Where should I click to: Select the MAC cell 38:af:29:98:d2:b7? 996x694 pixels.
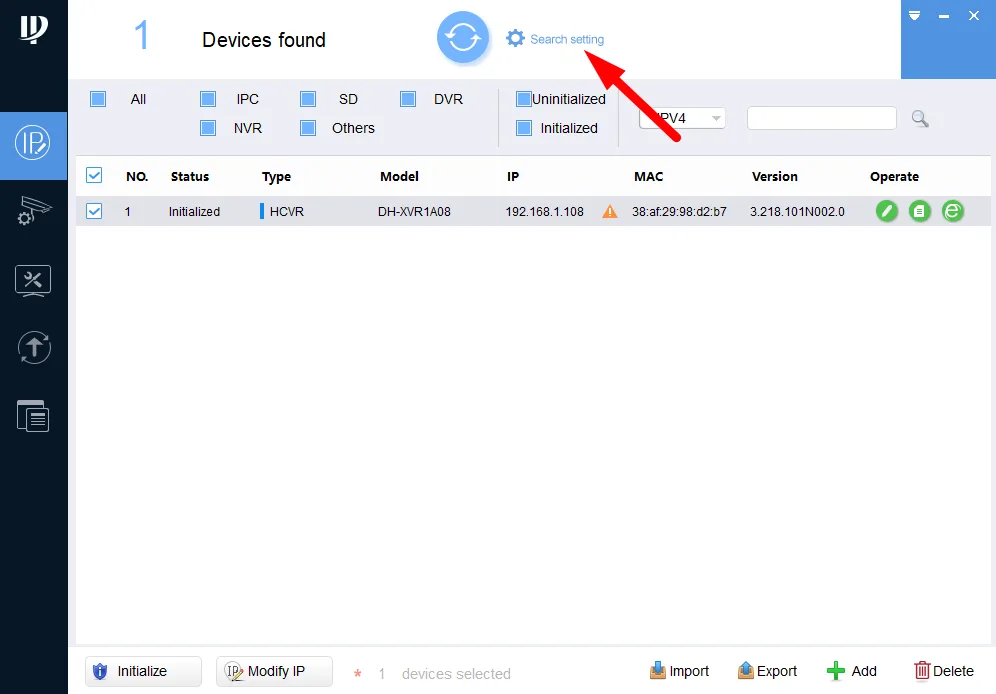point(679,211)
